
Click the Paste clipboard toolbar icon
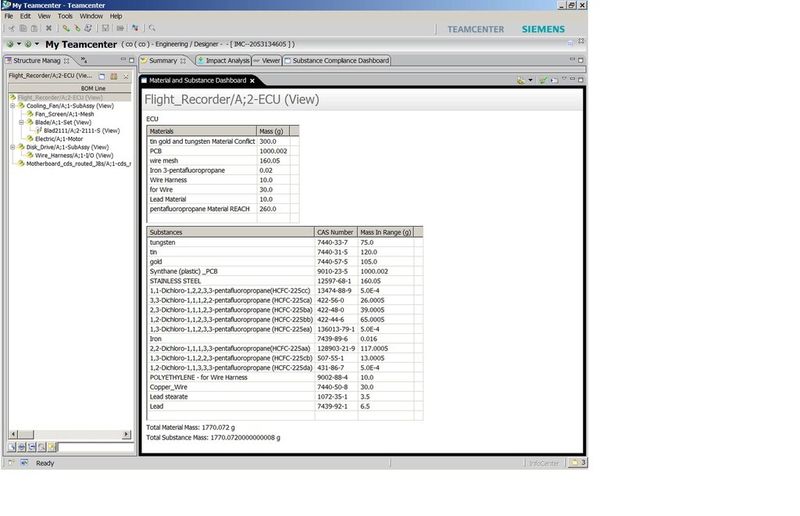point(34,28)
